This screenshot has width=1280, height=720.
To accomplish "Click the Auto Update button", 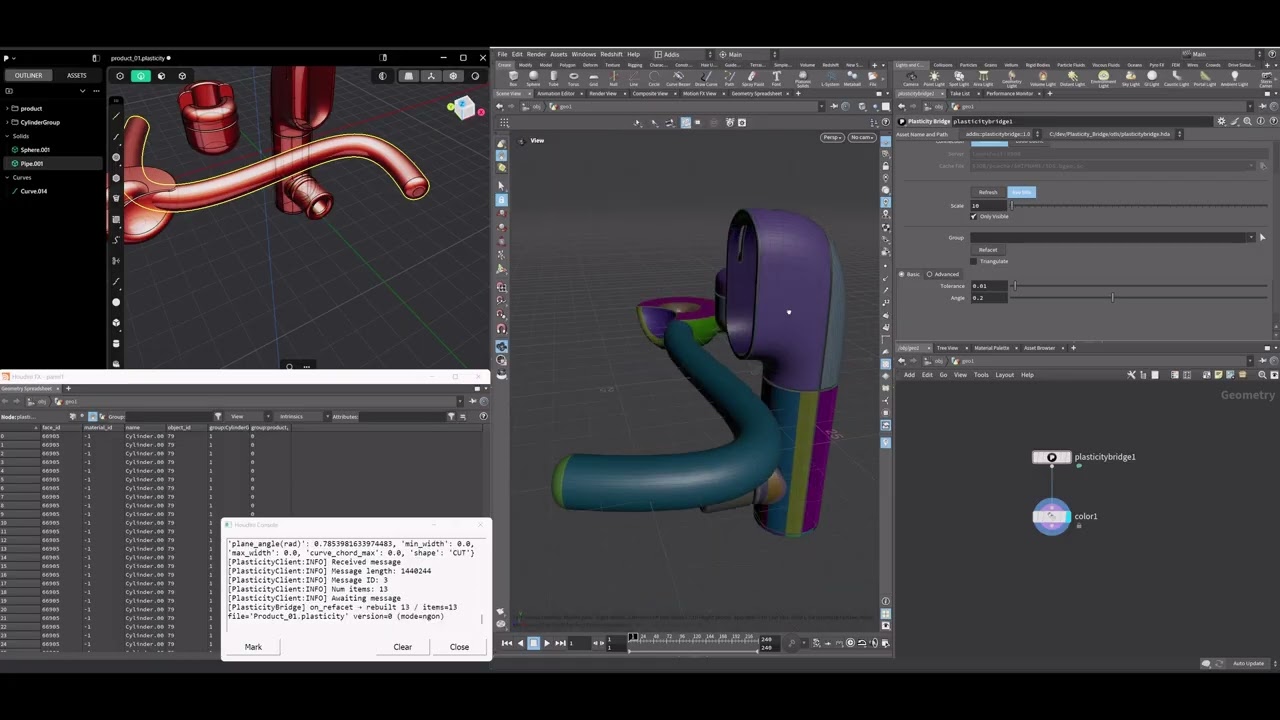I will click(x=1247, y=663).
